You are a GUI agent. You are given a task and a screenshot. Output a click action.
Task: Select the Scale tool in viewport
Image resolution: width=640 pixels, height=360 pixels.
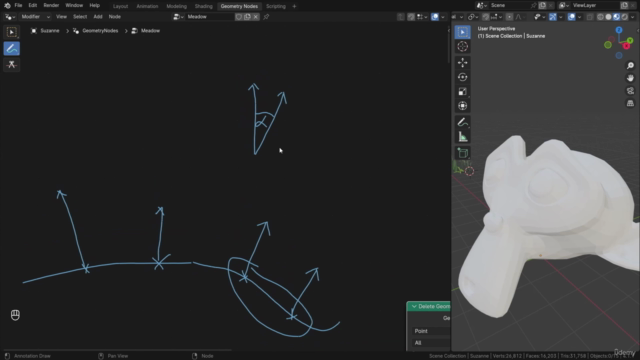pyautogui.click(x=462, y=91)
